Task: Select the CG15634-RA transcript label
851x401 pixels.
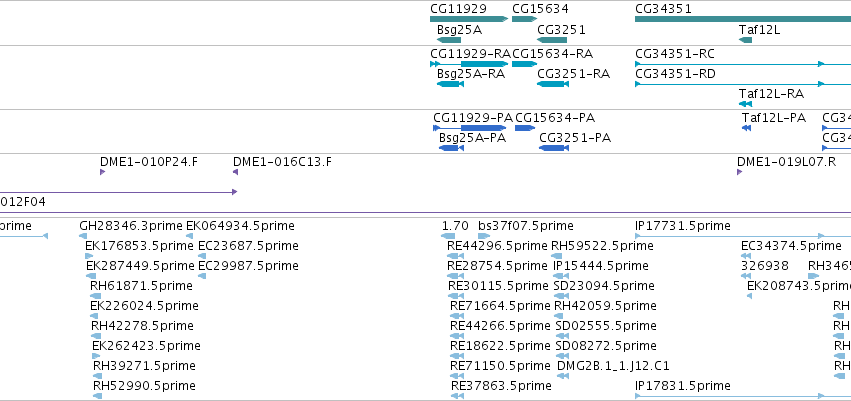Action: [x=552, y=54]
